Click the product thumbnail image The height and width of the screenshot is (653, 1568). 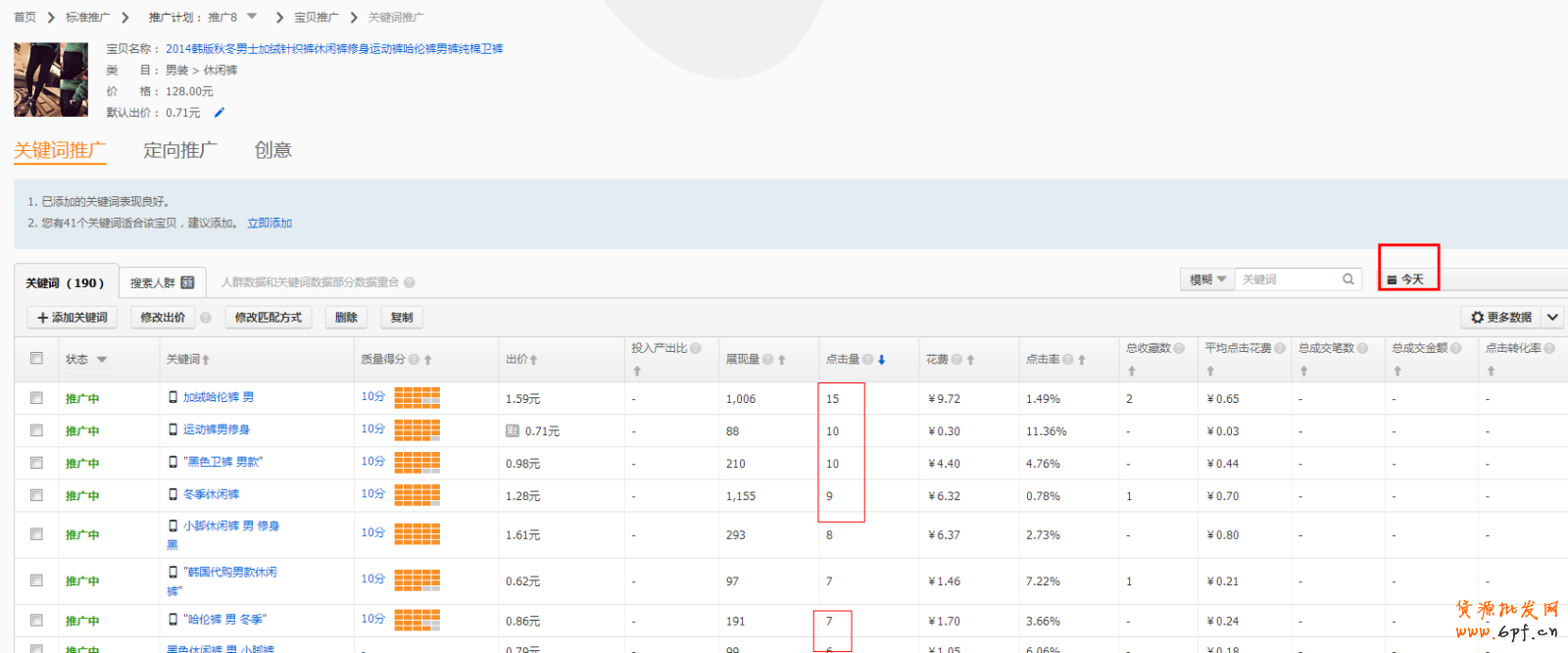click(x=51, y=79)
